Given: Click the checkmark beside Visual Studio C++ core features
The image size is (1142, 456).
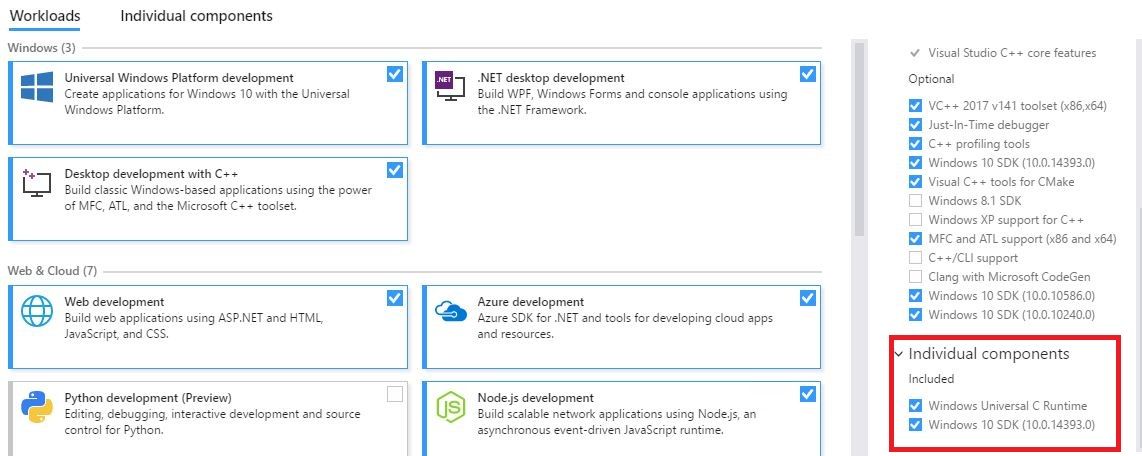Looking at the screenshot, I should (x=915, y=53).
